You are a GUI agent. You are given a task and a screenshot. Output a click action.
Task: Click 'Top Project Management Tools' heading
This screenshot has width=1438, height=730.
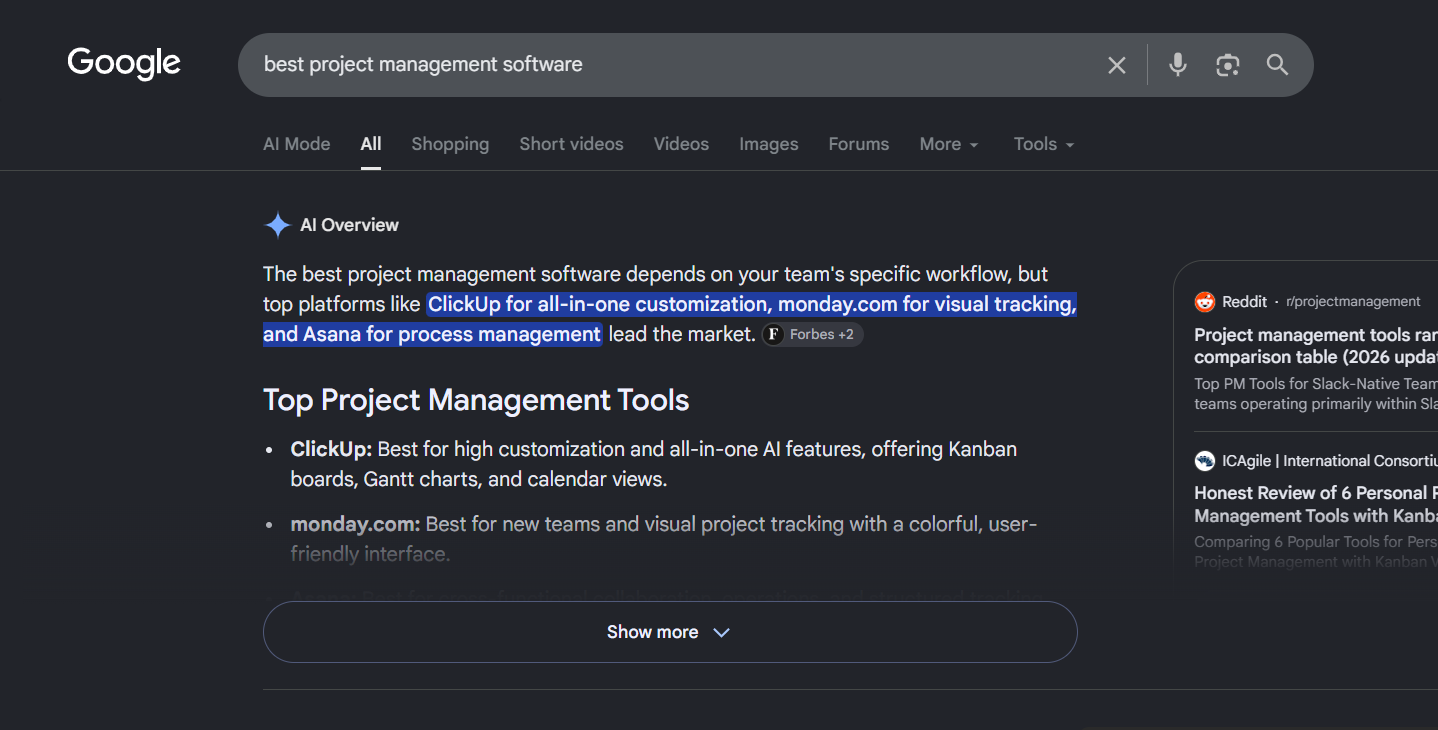pos(476,400)
